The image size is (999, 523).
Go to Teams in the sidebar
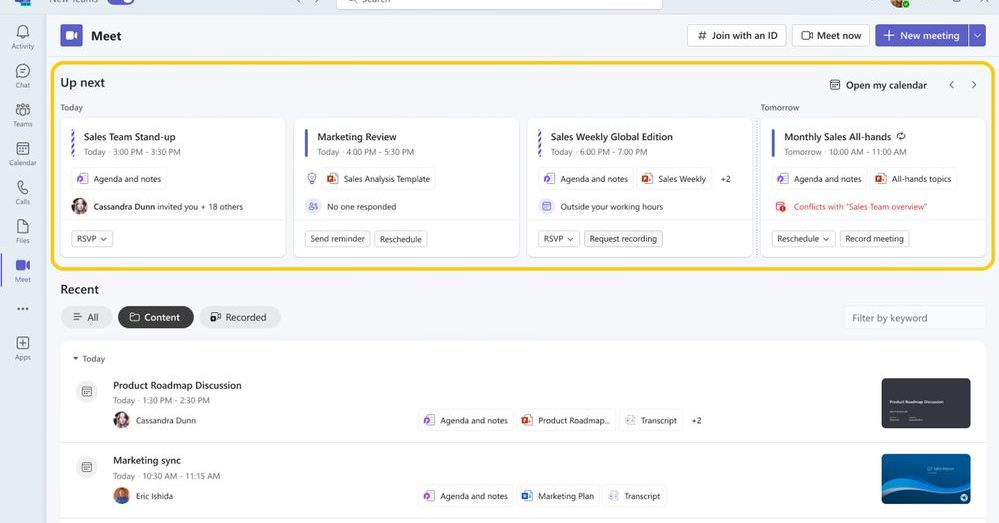coord(22,115)
